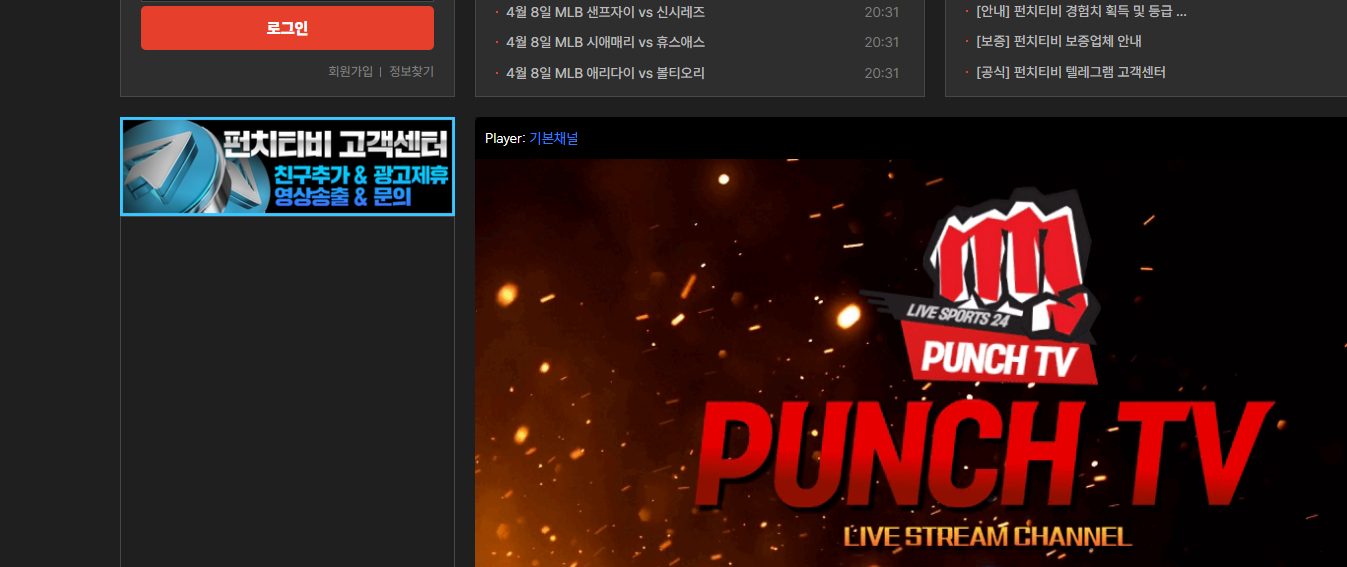Viewport: 1347px width, 567px height.
Task: Click the 20:31 time beside 시애매리 match
Action: coord(882,42)
